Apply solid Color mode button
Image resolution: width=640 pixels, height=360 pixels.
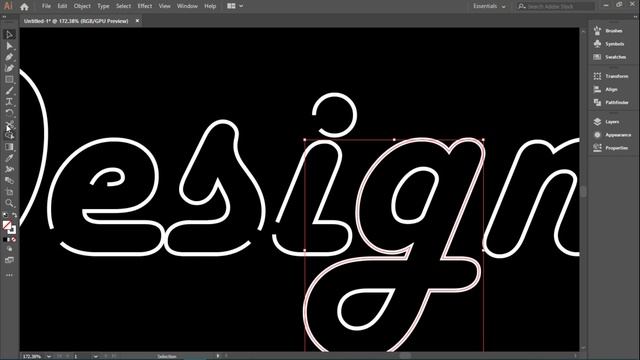pyautogui.click(x=5, y=240)
